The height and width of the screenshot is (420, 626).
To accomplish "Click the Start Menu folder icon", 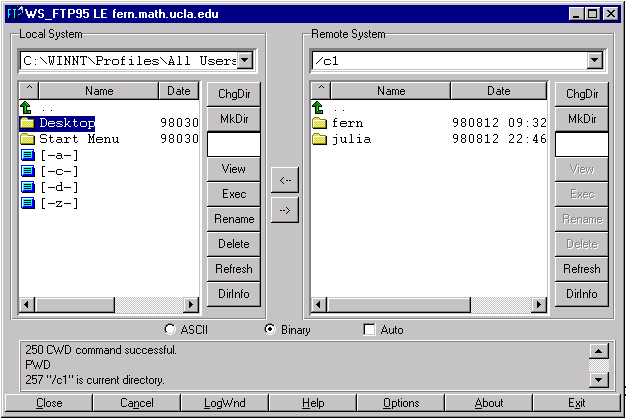I will click(27, 139).
